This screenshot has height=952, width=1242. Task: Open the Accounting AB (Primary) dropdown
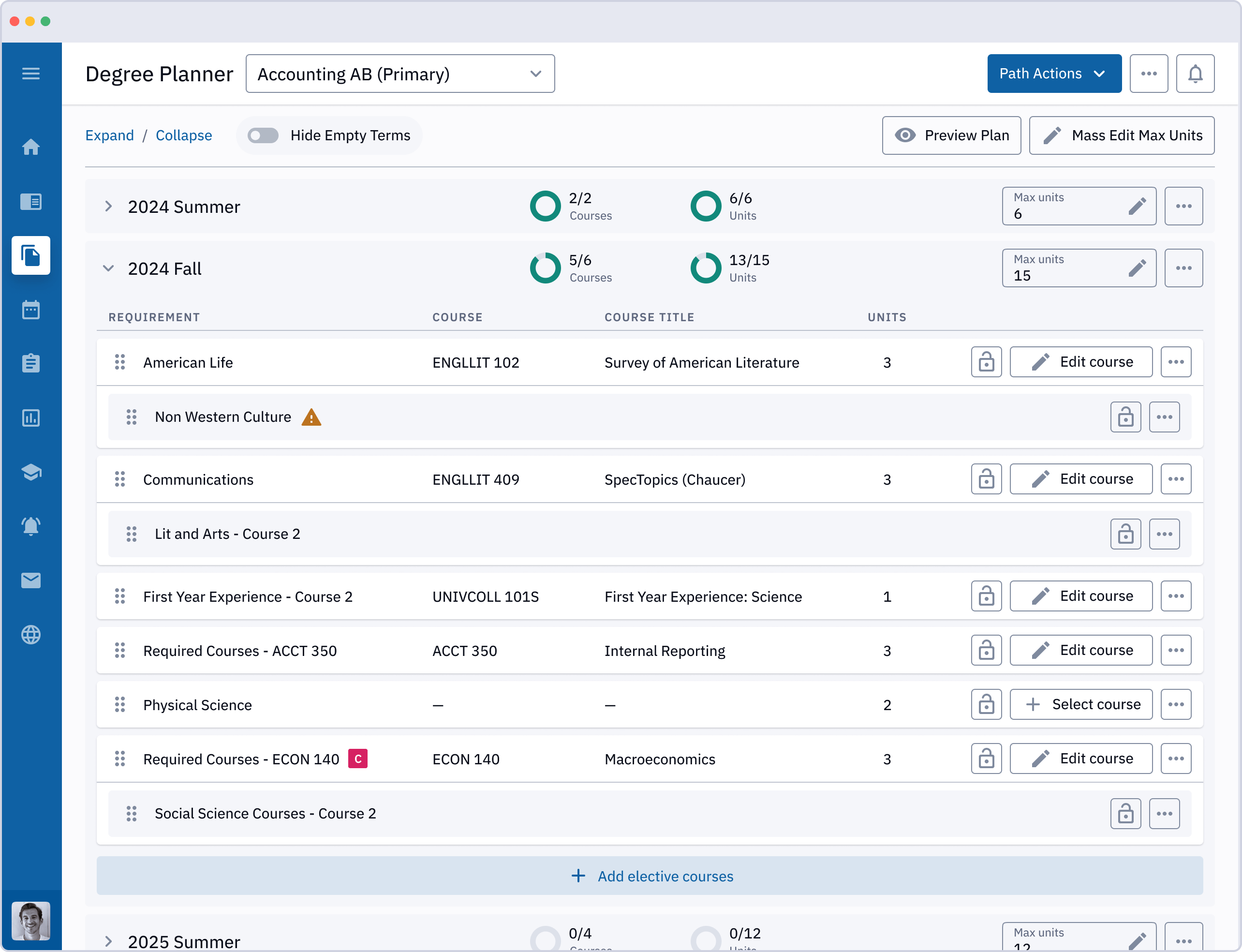(400, 74)
